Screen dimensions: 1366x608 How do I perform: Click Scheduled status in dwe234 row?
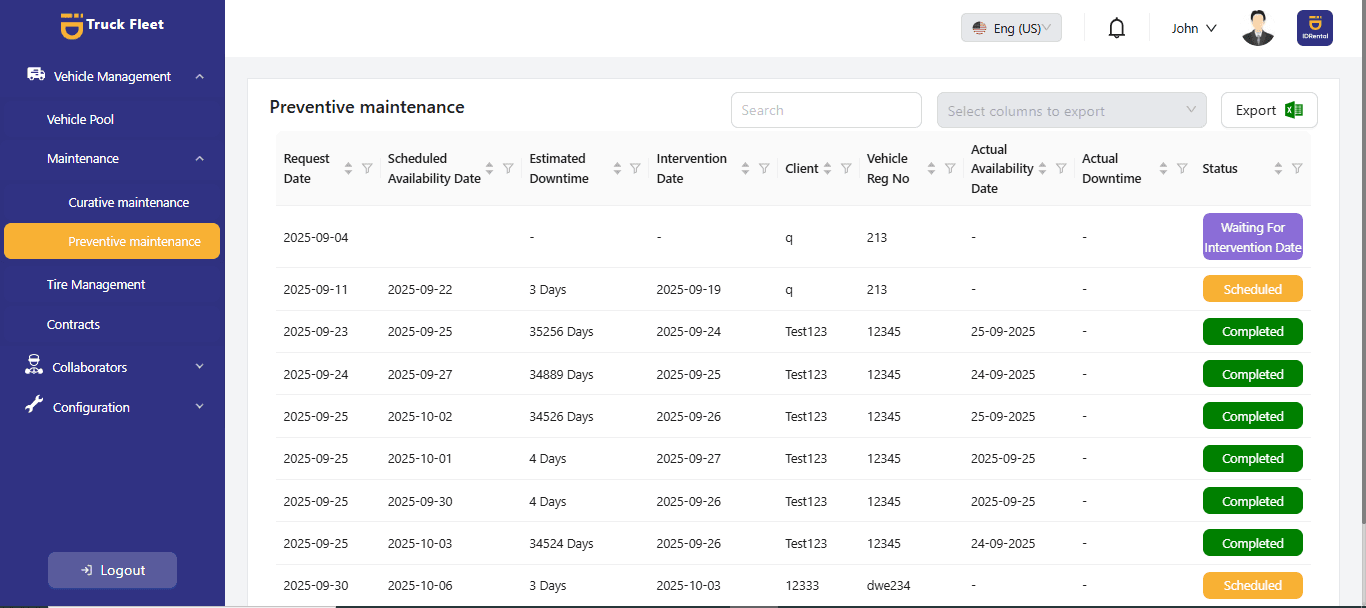coord(1252,585)
